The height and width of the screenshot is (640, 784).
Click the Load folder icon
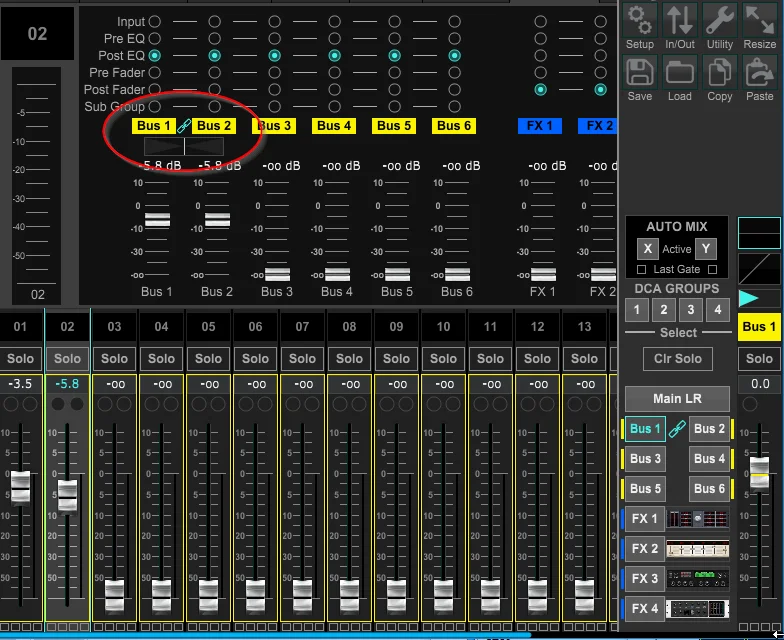coord(680,72)
